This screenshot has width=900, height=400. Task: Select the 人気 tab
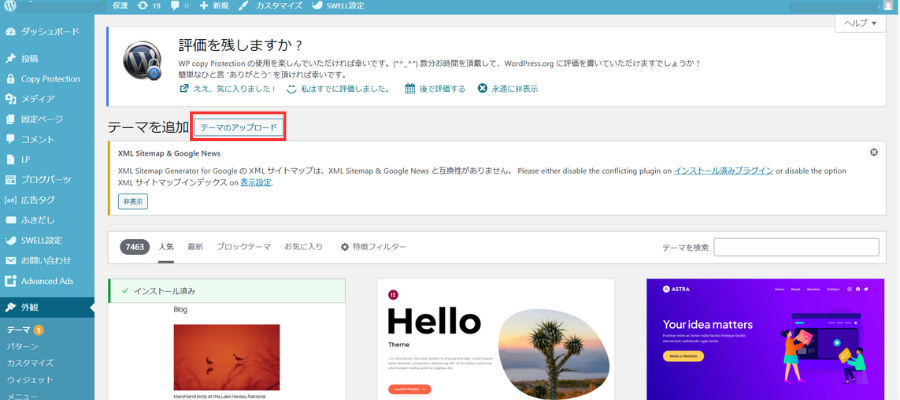pos(166,247)
